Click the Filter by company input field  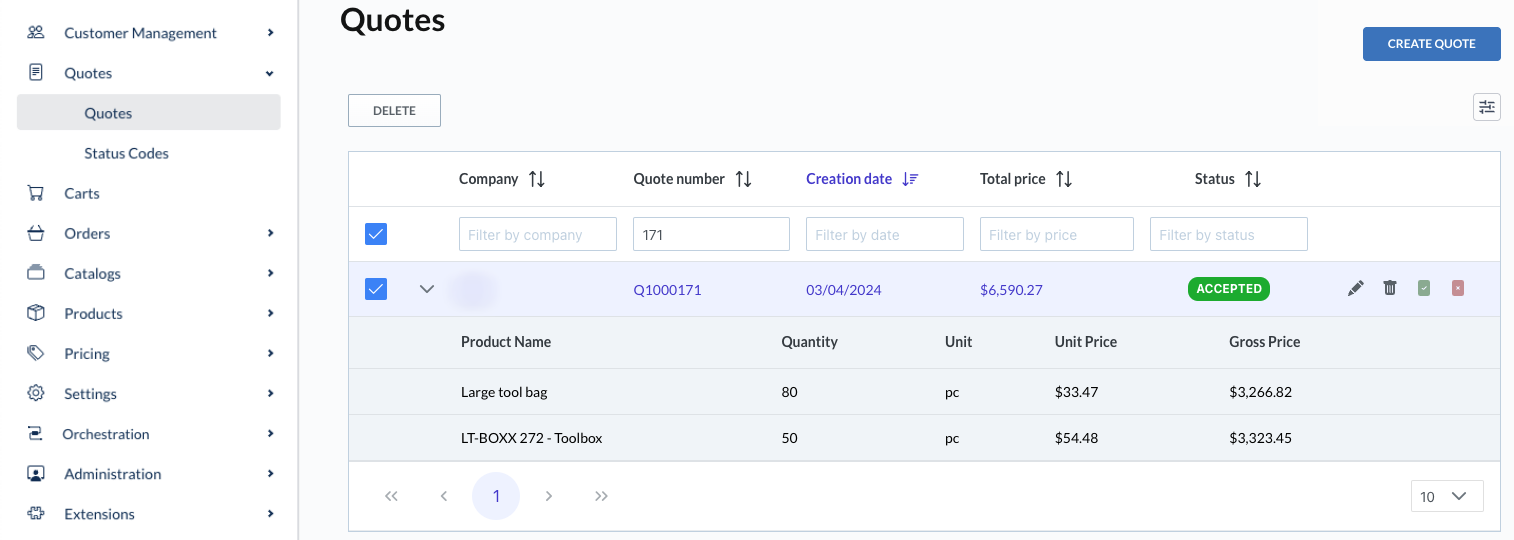(537, 234)
